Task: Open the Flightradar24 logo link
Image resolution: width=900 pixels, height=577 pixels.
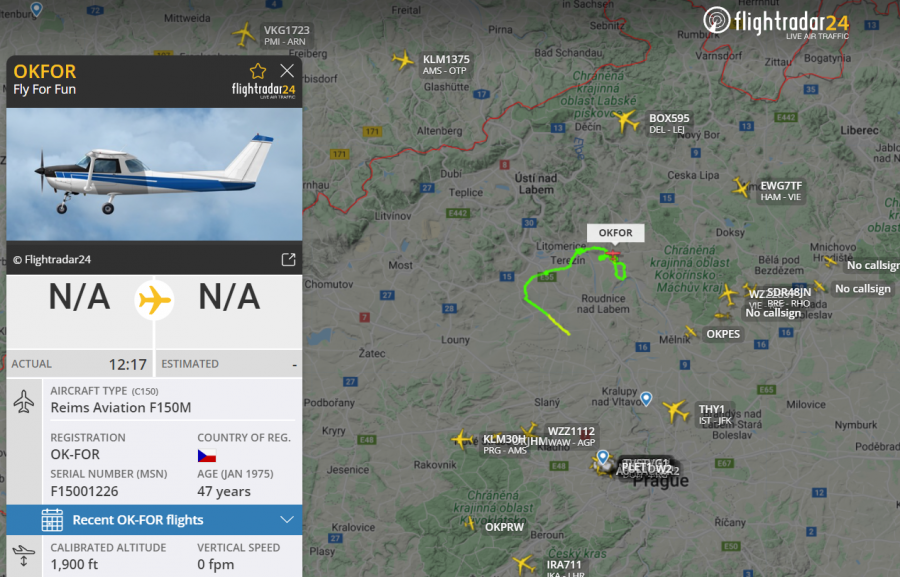Action: [x=776, y=23]
